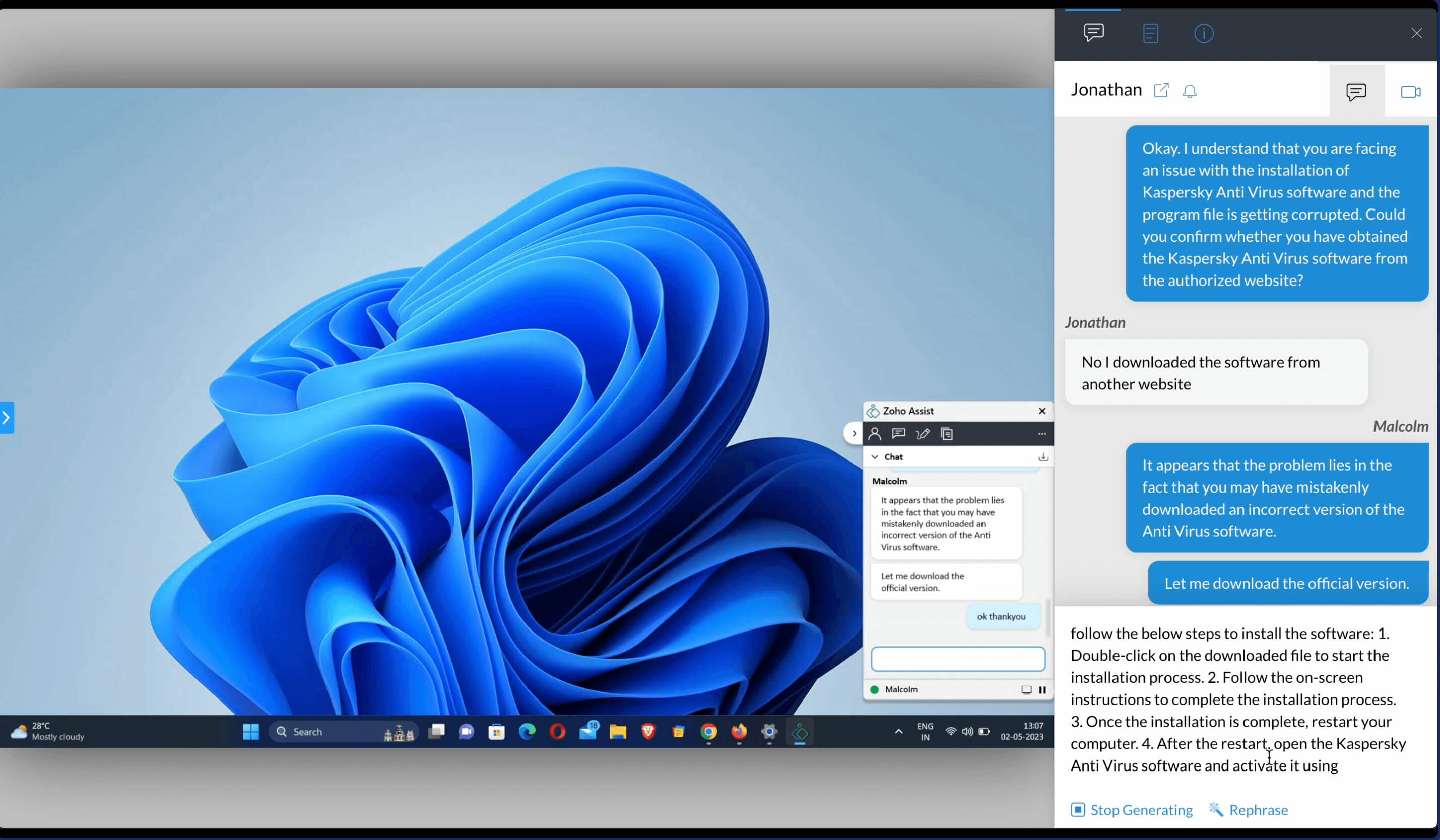
Task: Expand the left blue side panel arrow
Action: 6,417
